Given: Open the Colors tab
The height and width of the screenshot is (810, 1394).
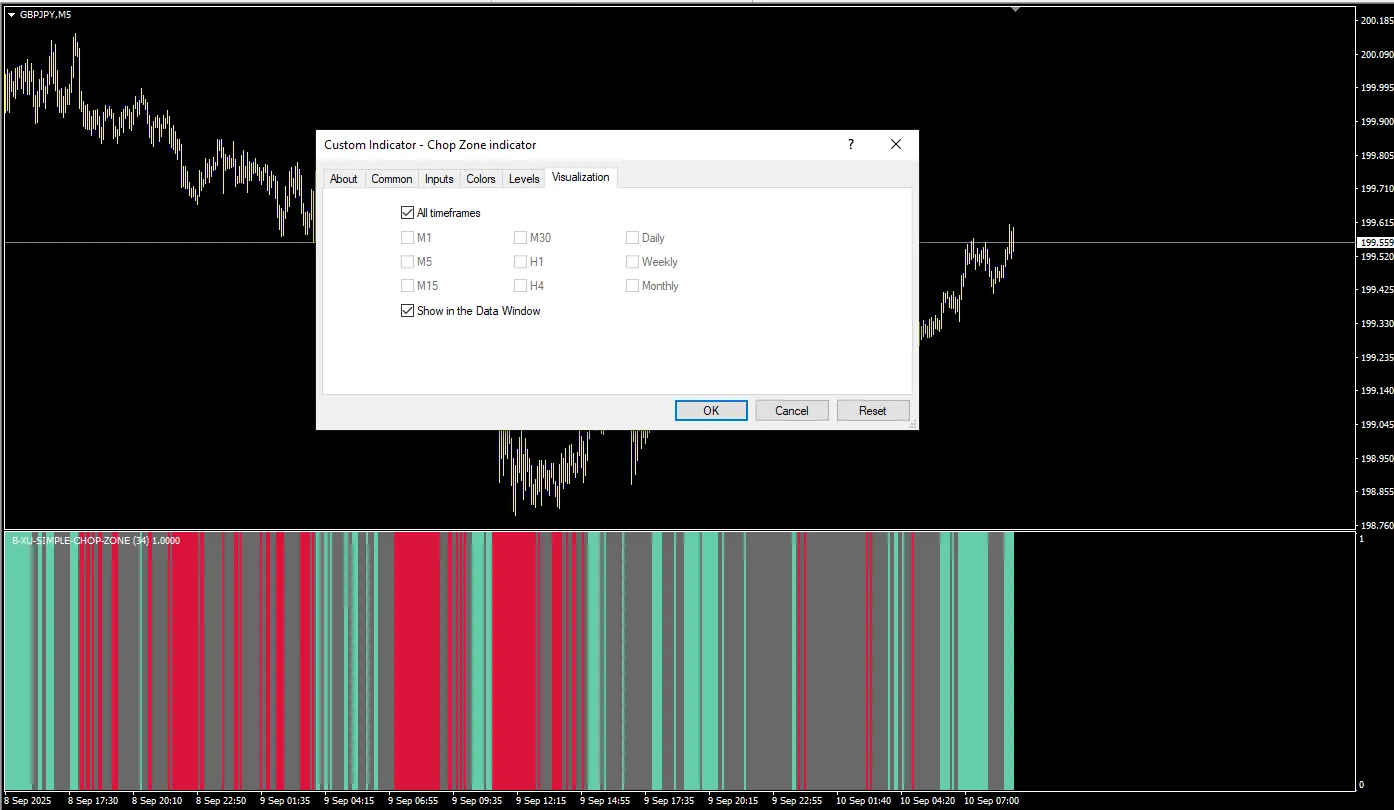Looking at the screenshot, I should click(x=481, y=179).
